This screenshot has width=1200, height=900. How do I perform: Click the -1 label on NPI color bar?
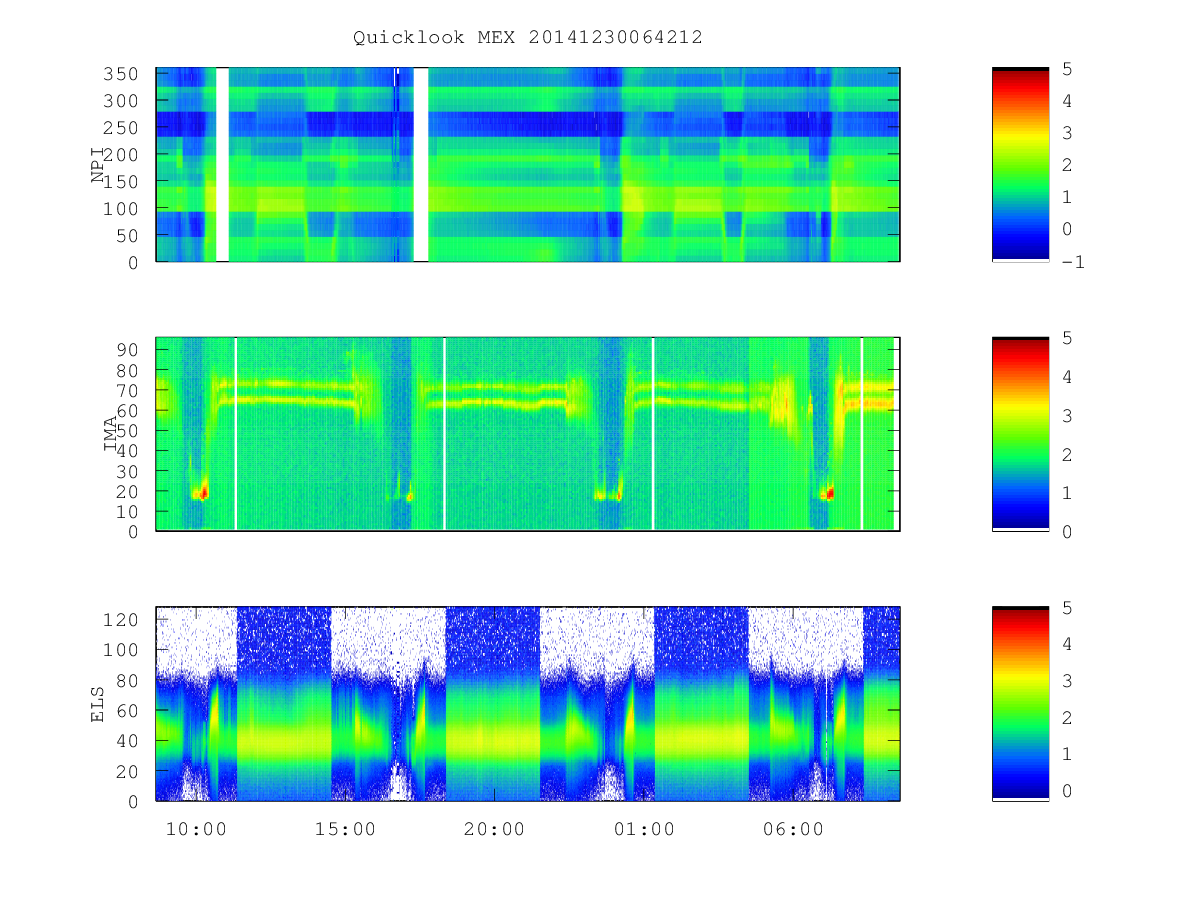point(1073,262)
